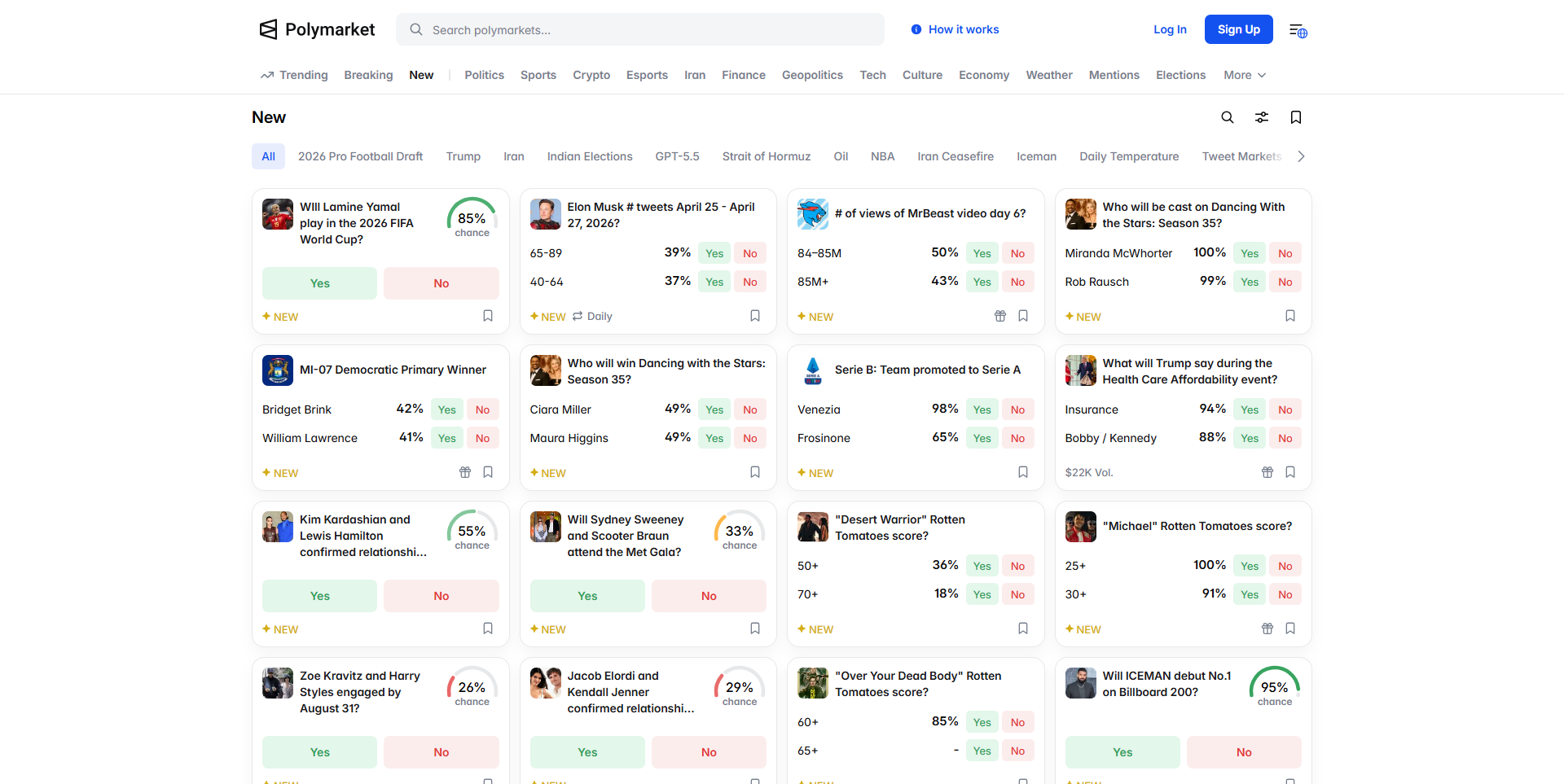Click the Sign Up button
This screenshot has width=1564, height=784.
click(1238, 29)
